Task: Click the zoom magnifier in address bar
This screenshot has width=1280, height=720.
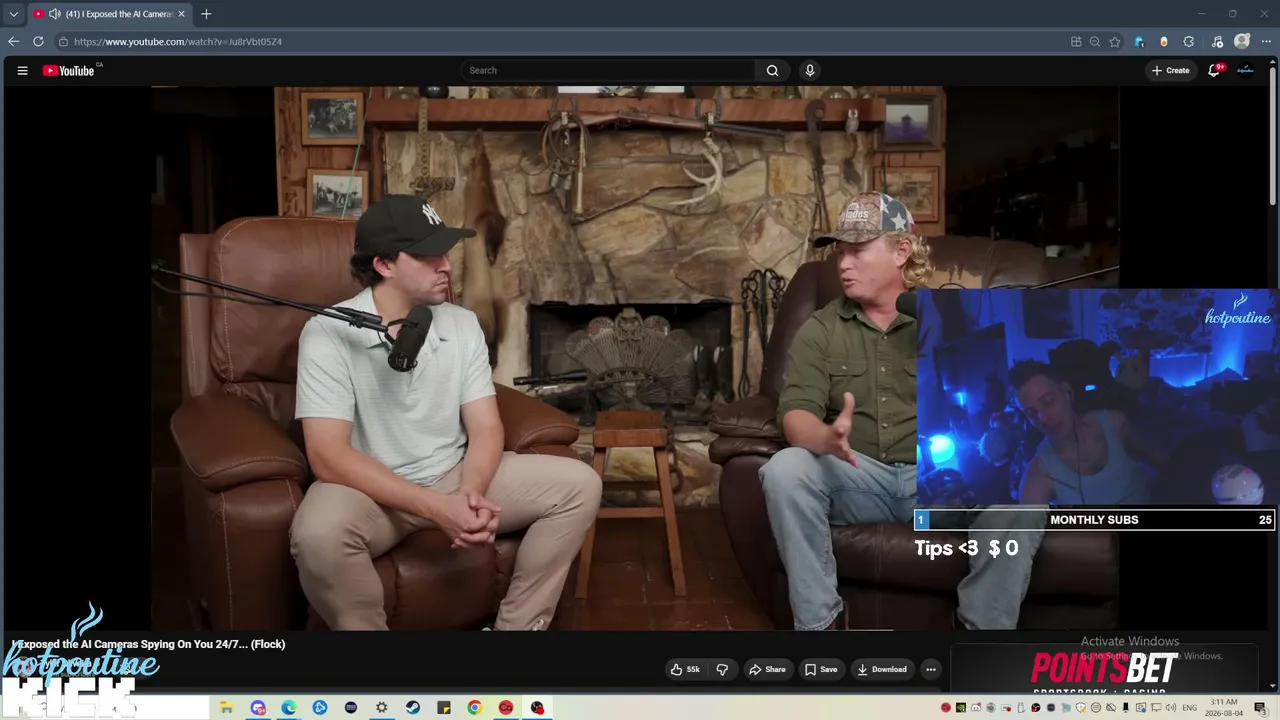Action: tap(1095, 42)
